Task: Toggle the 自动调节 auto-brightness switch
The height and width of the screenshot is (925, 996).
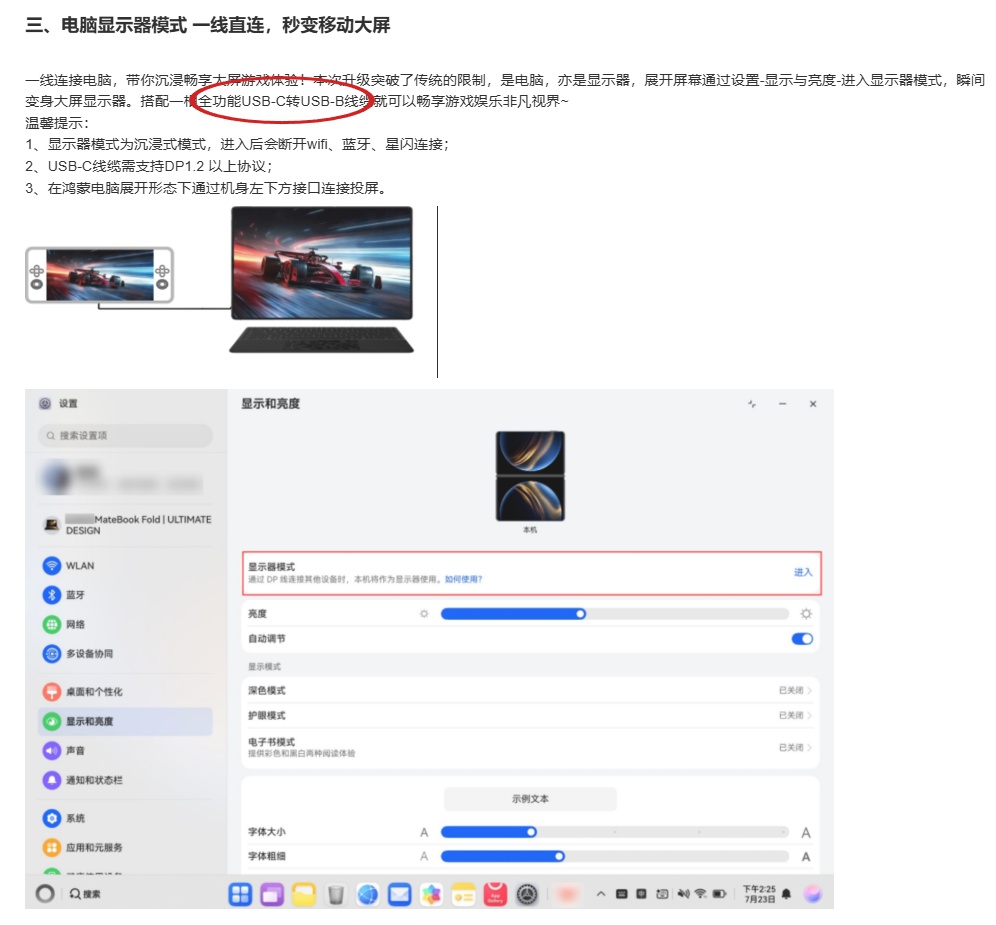Action: [802, 639]
